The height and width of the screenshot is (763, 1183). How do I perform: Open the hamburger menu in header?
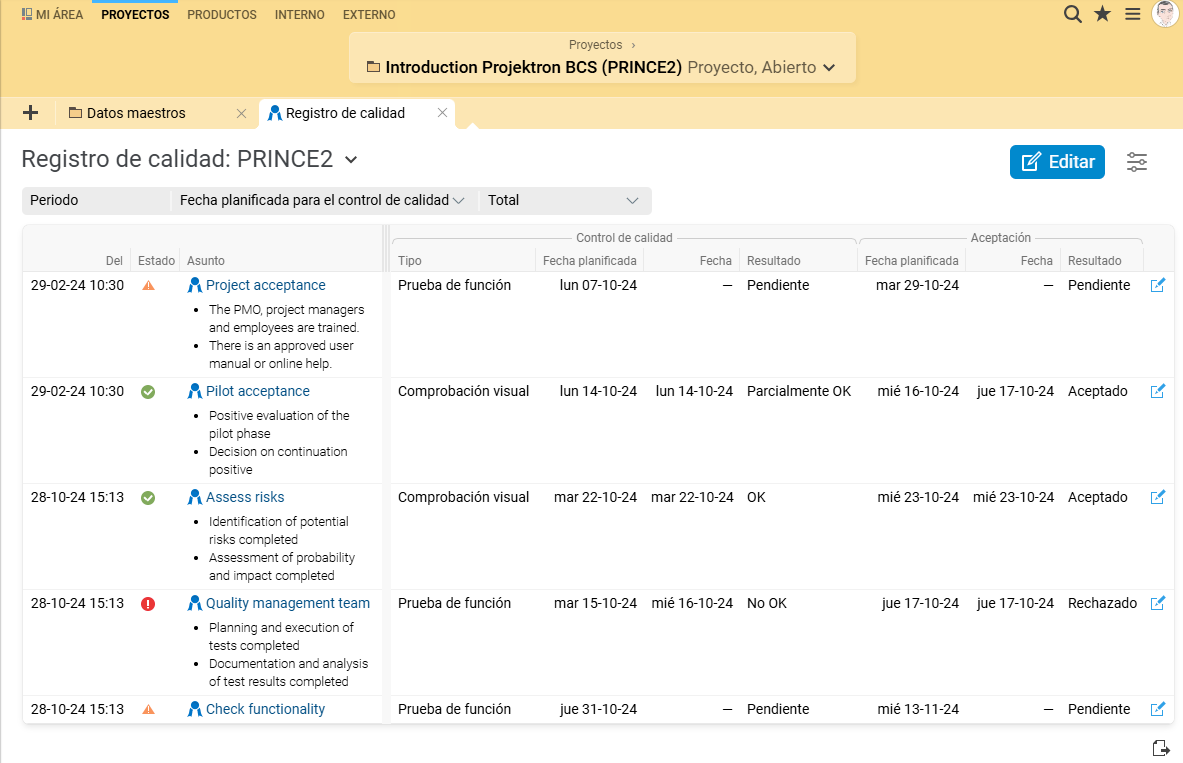pos(1132,14)
